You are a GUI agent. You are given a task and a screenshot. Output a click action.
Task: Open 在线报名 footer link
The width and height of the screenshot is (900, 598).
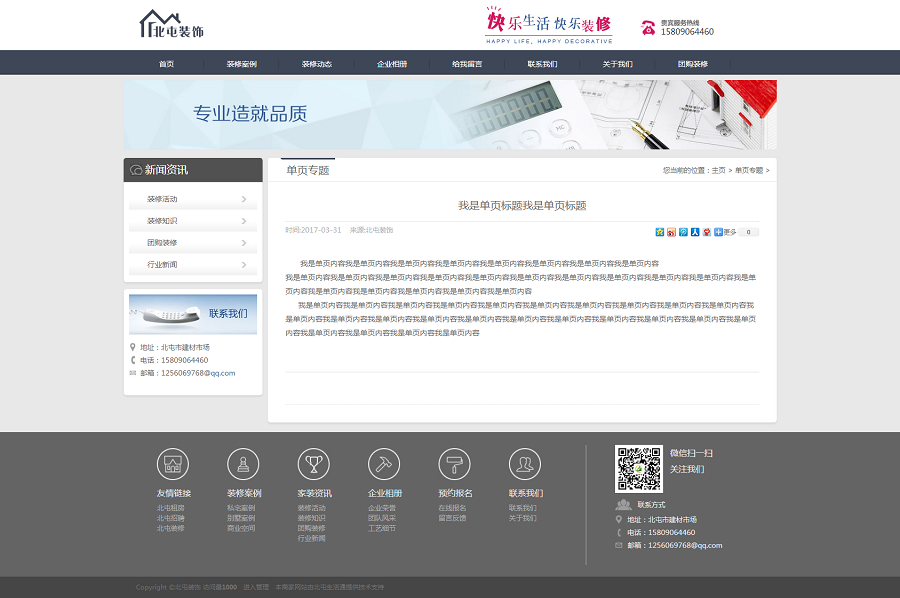point(452,508)
